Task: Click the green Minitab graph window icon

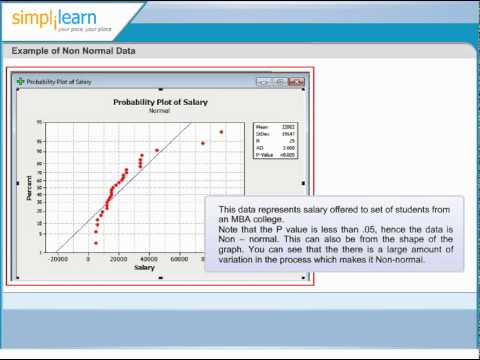Action: click(21, 81)
